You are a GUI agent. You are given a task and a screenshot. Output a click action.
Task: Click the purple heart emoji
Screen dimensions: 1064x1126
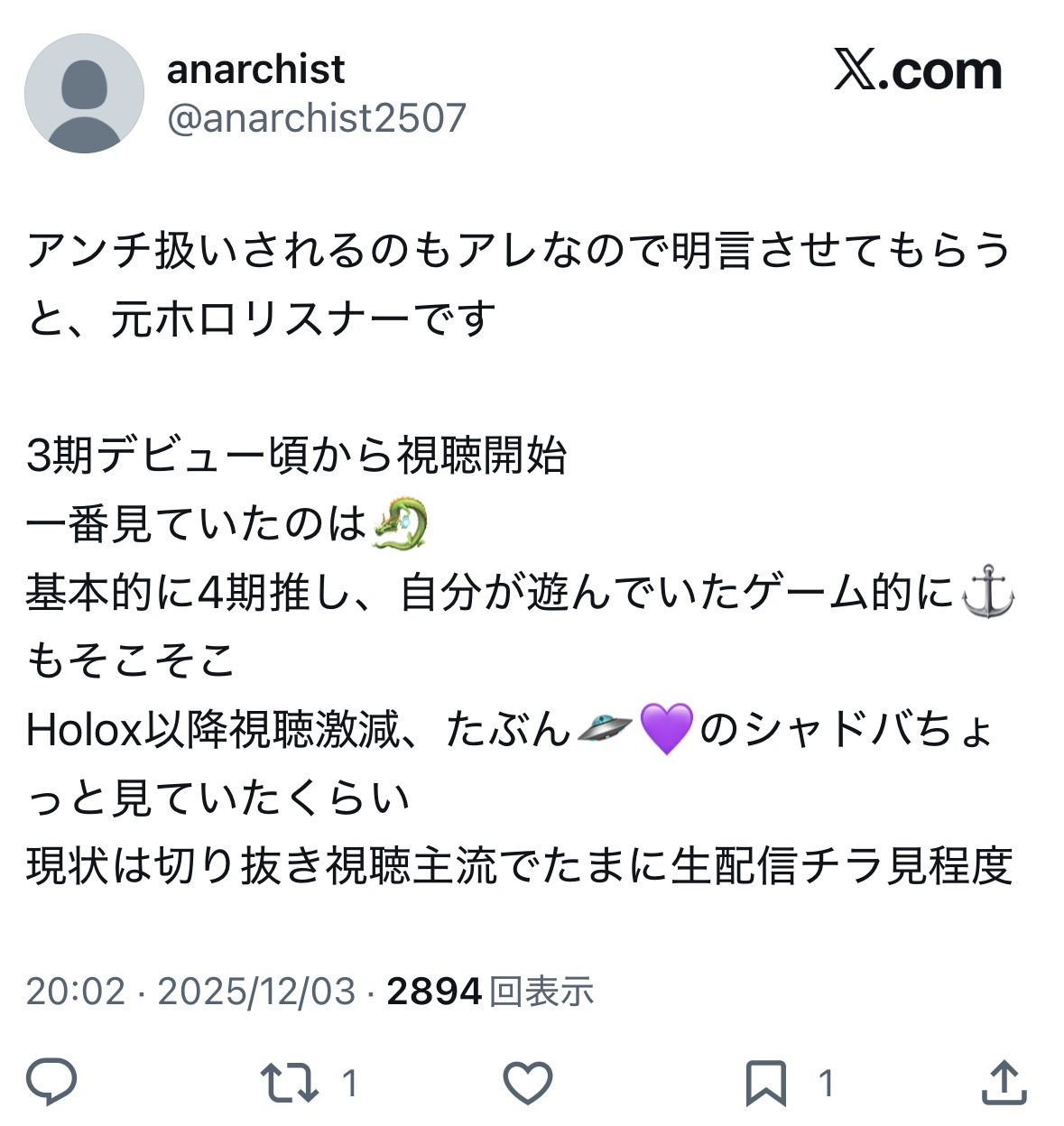(666, 729)
